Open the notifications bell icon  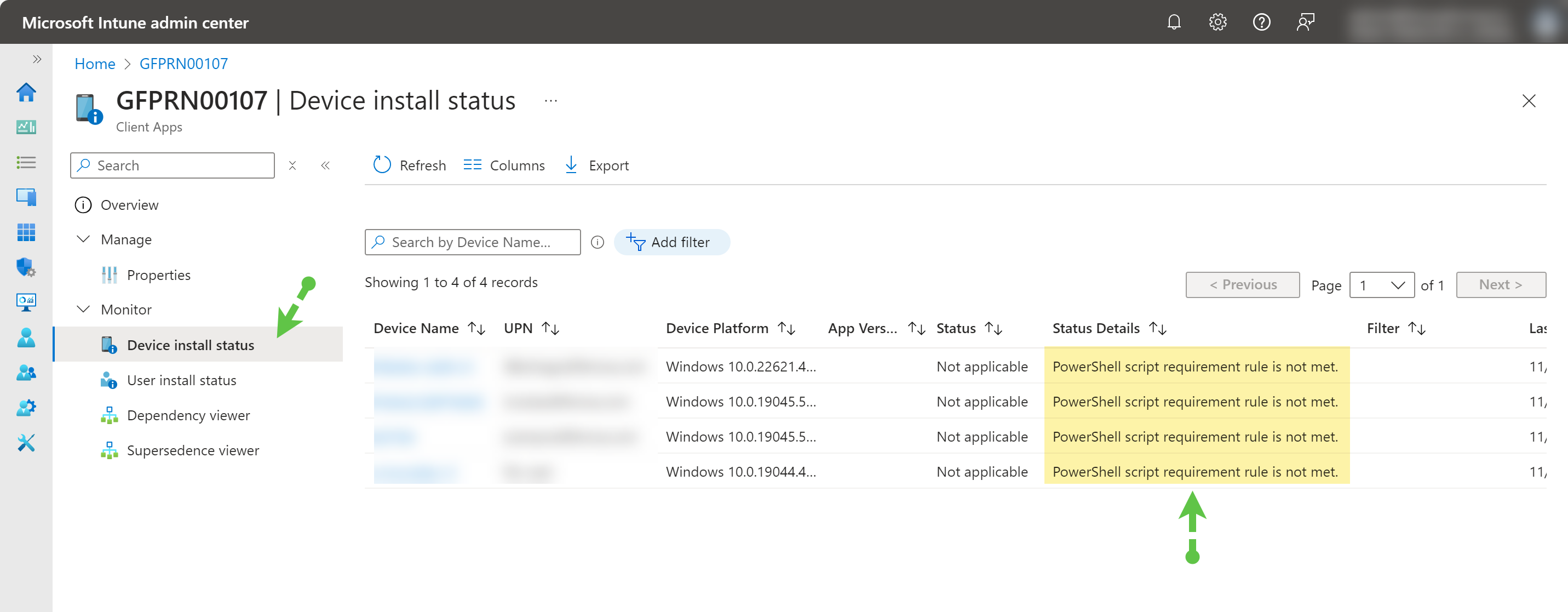tap(1174, 22)
